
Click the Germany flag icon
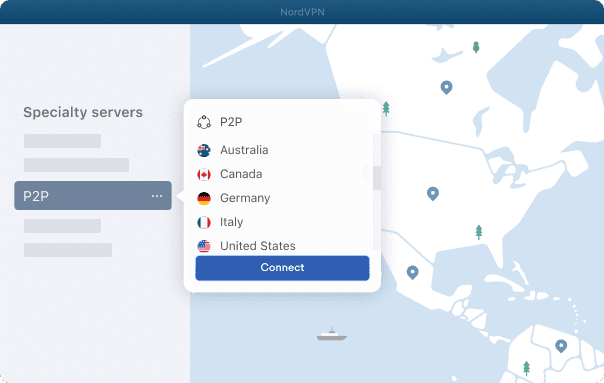(x=204, y=198)
